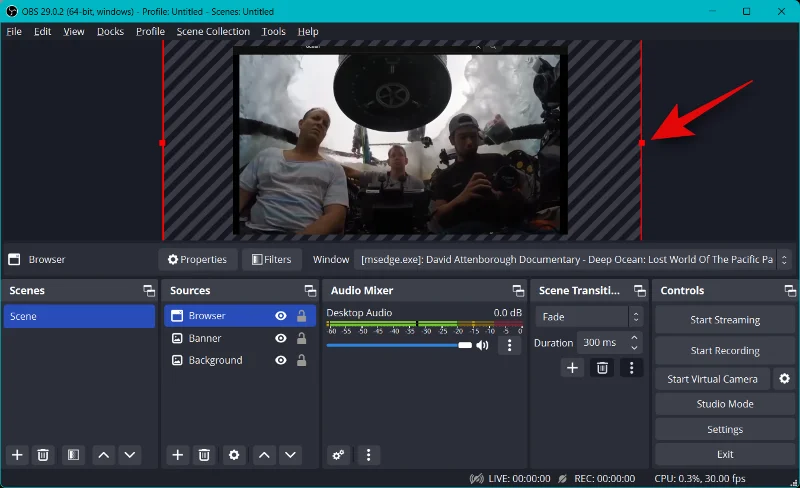Increase Duration with up stepper arrow

[x=634, y=337]
